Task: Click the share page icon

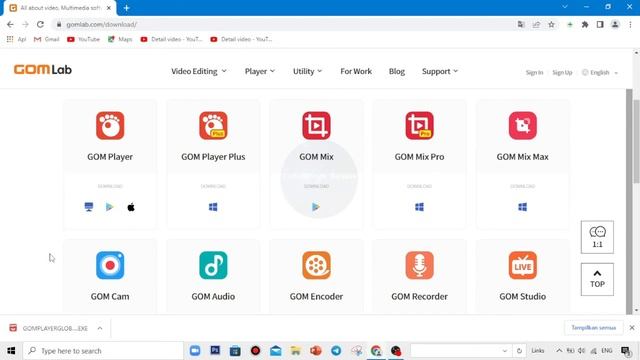Action: tap(536, 24)
